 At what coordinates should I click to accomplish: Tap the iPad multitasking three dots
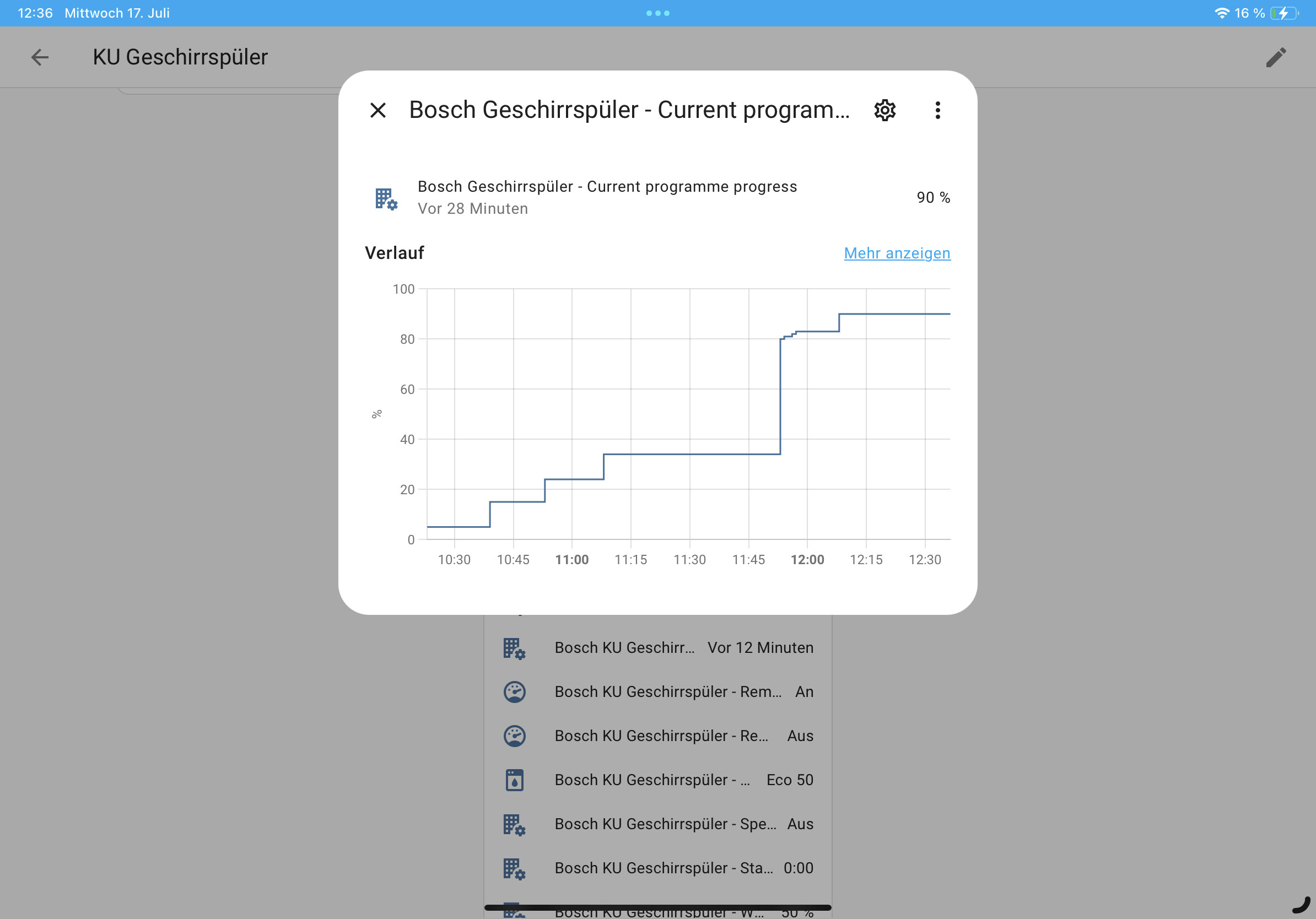click(657, 13)
